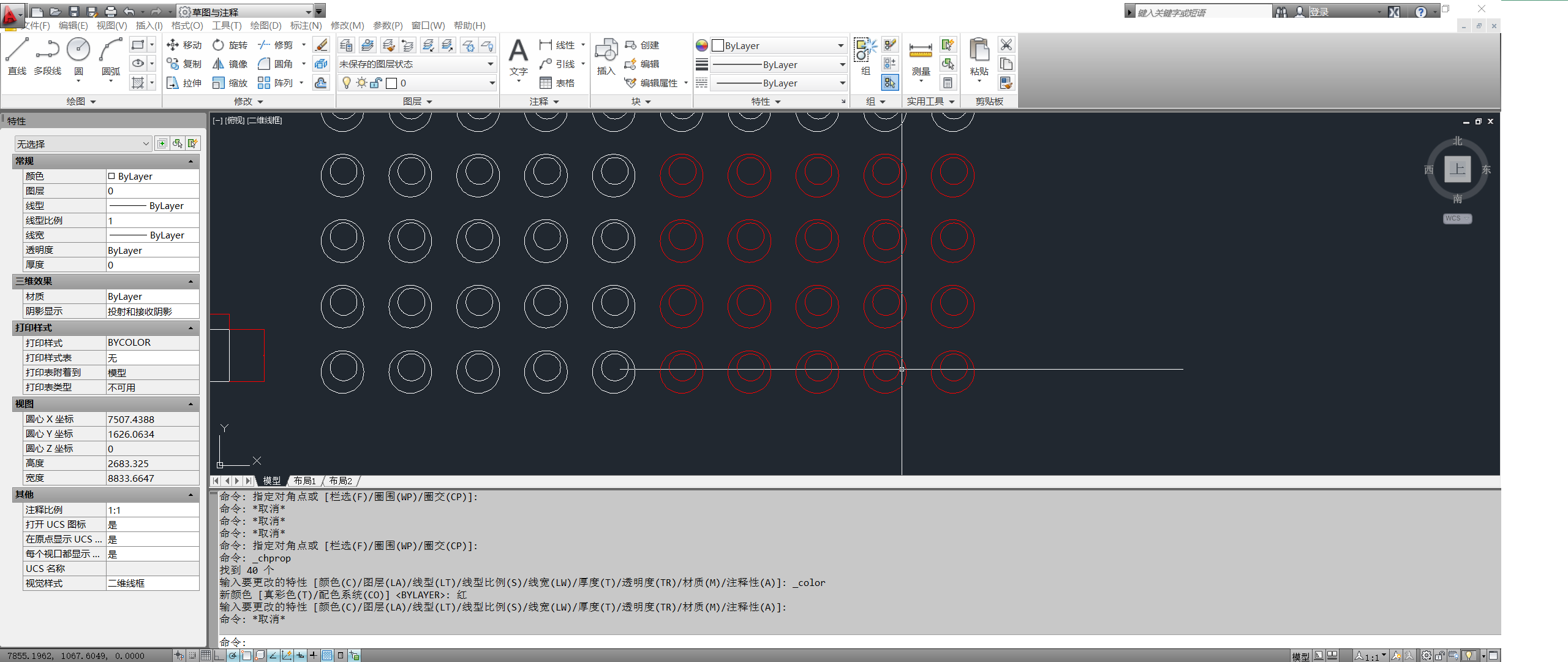Toggle the layer 0 lightbulb on/off
Viewport: 1568px width, 662px height.
pos(347,83)
